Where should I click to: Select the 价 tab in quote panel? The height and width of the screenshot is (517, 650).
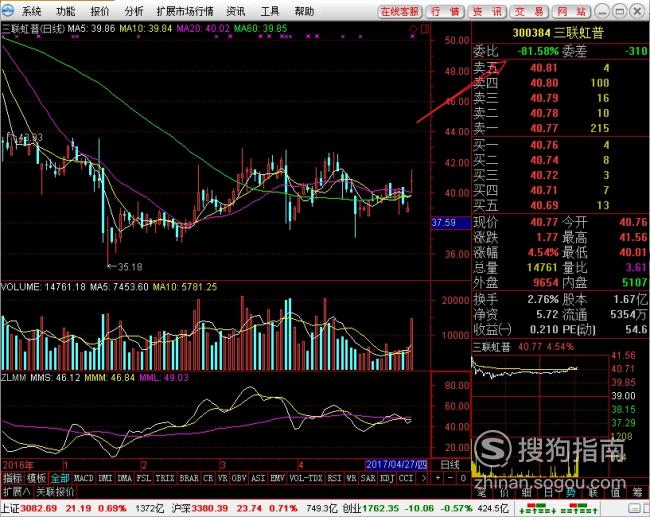click(x=504, y=492)
